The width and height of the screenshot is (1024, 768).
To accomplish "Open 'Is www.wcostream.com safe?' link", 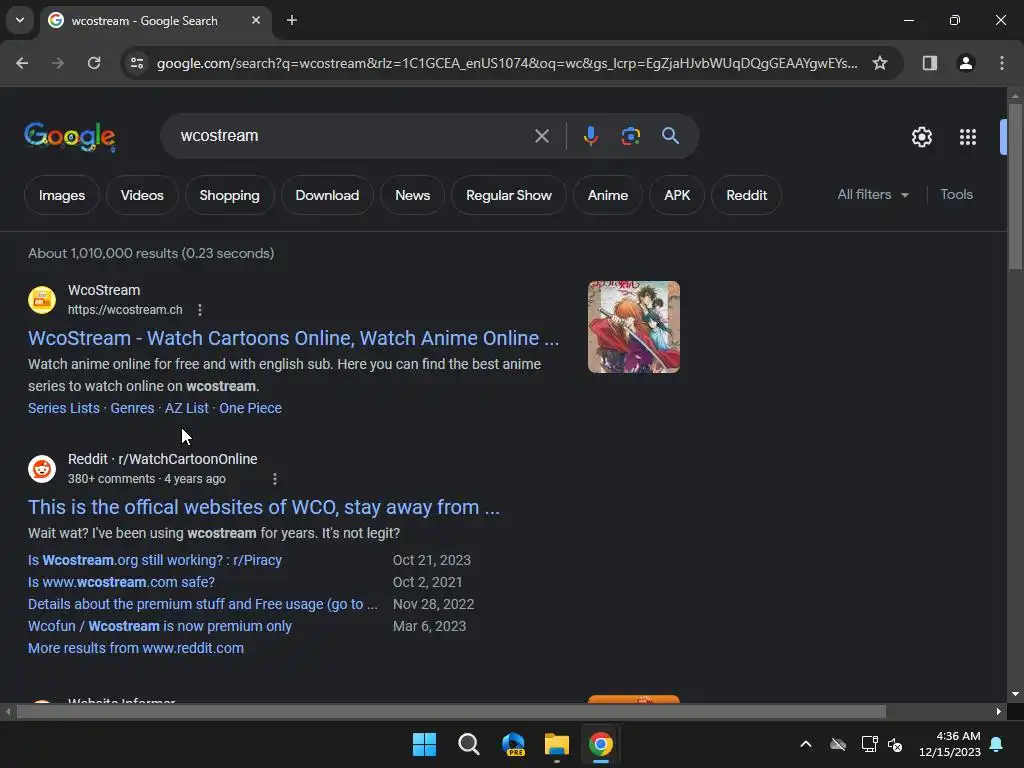I will tap(121, 583).
